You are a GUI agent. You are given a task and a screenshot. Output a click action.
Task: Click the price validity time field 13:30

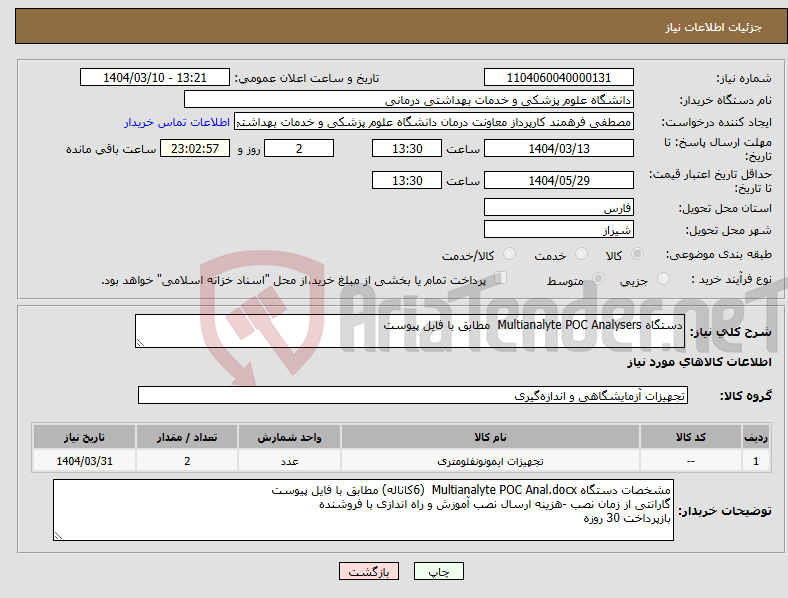coord(407,180)
